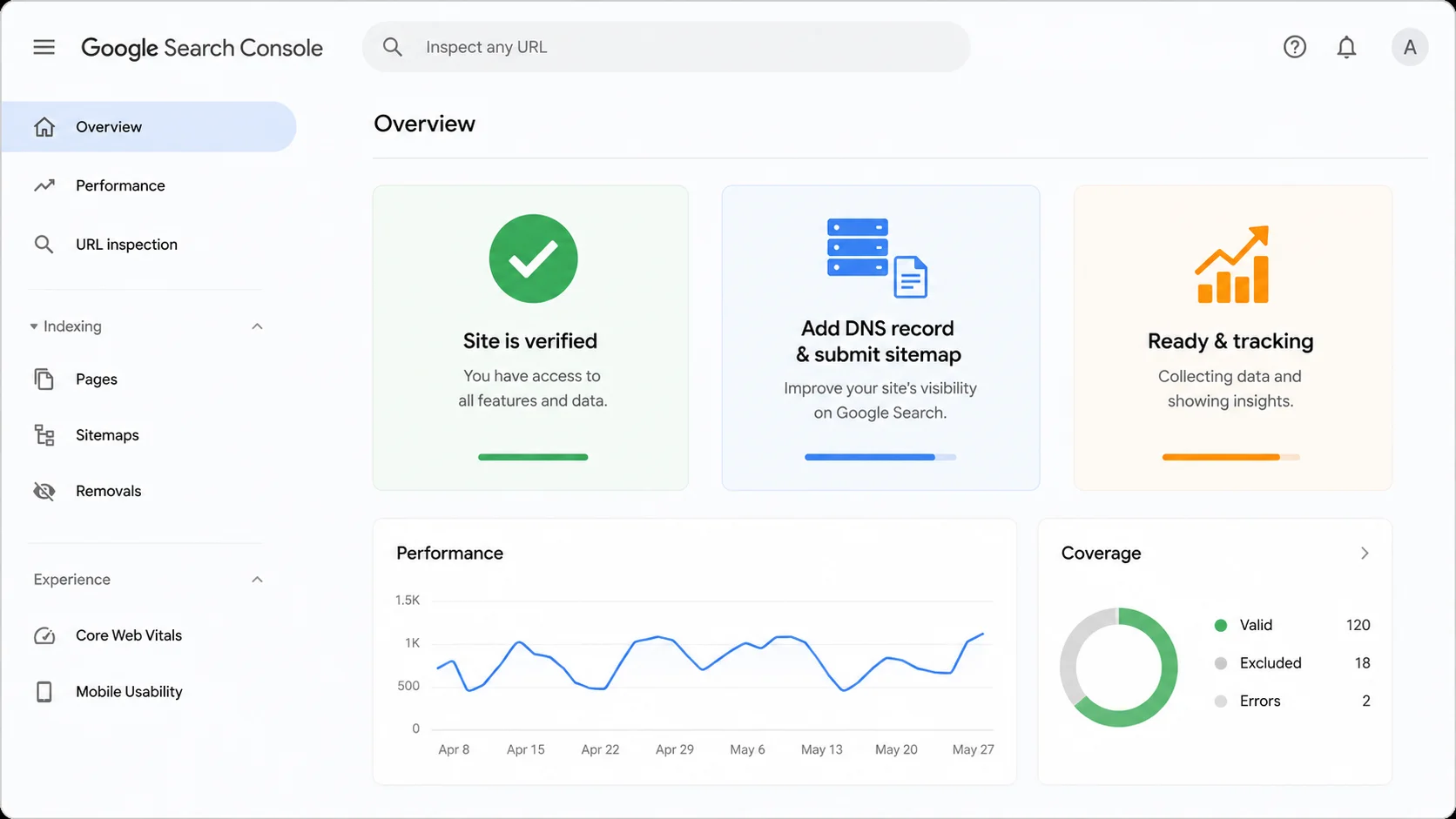Image resolution: width=1456 pixels, height=819 pixels.
Task: Open the Ready & tracking card title
Action: (x=1230, y=341)
